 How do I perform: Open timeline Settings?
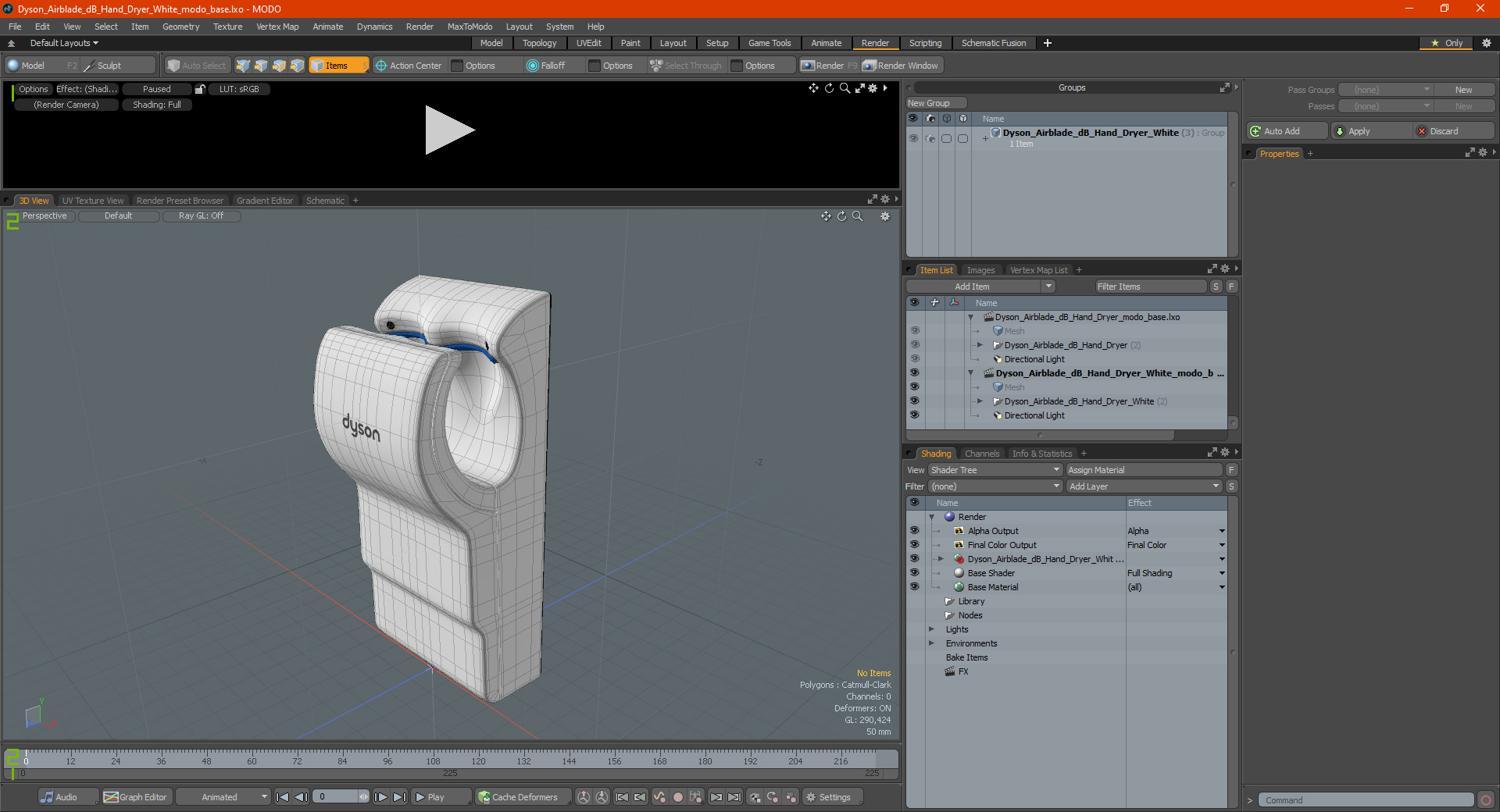point(833,797)
